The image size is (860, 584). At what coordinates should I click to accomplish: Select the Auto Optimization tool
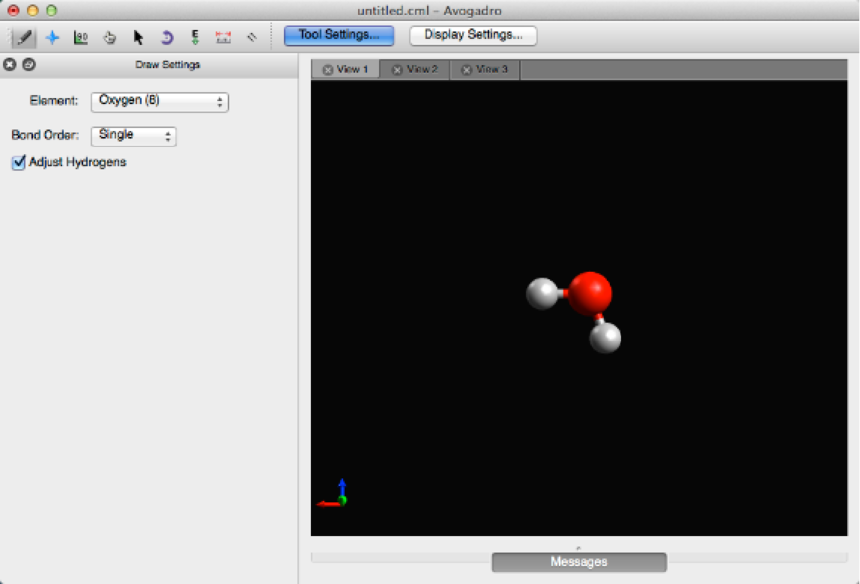195,37
